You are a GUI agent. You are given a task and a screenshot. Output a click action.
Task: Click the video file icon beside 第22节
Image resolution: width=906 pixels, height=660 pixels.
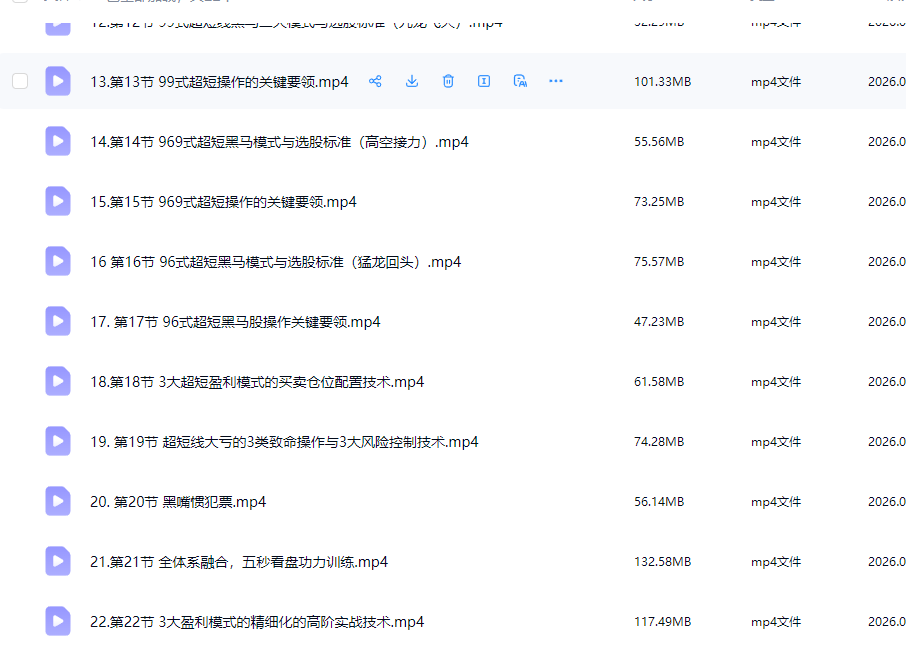pos(57,621)
